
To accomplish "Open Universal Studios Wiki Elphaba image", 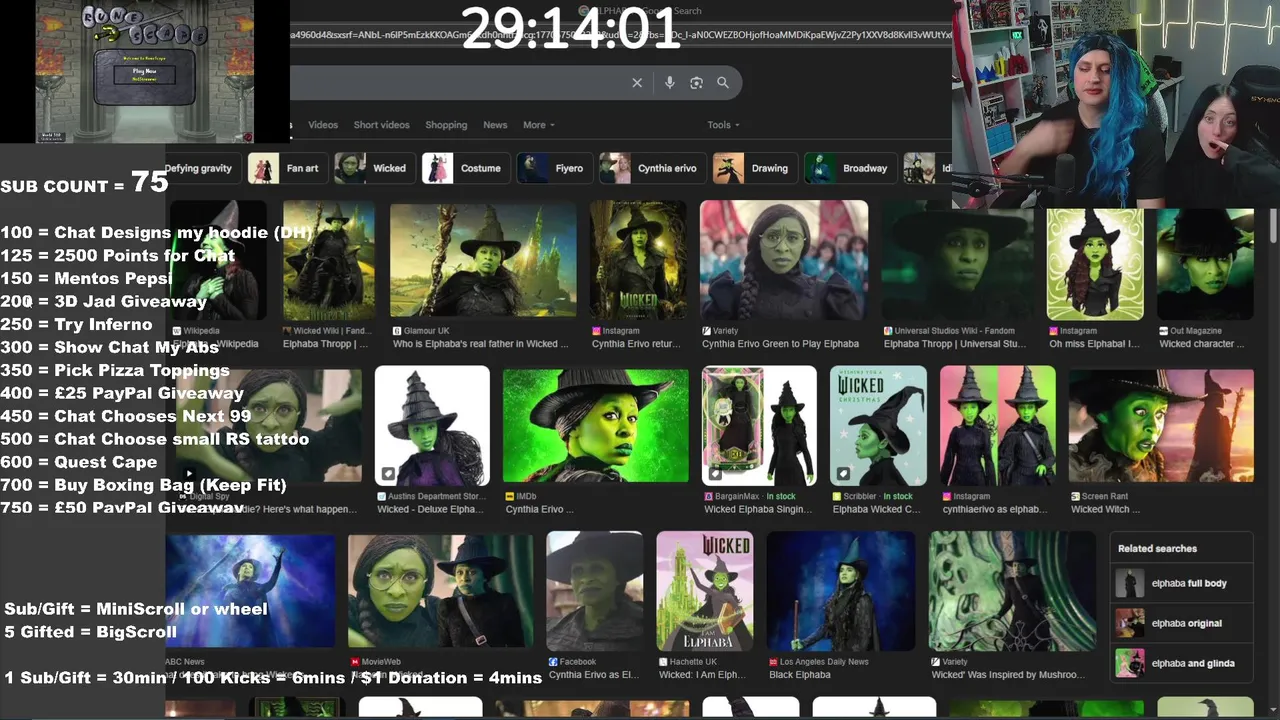I will 958,259.
